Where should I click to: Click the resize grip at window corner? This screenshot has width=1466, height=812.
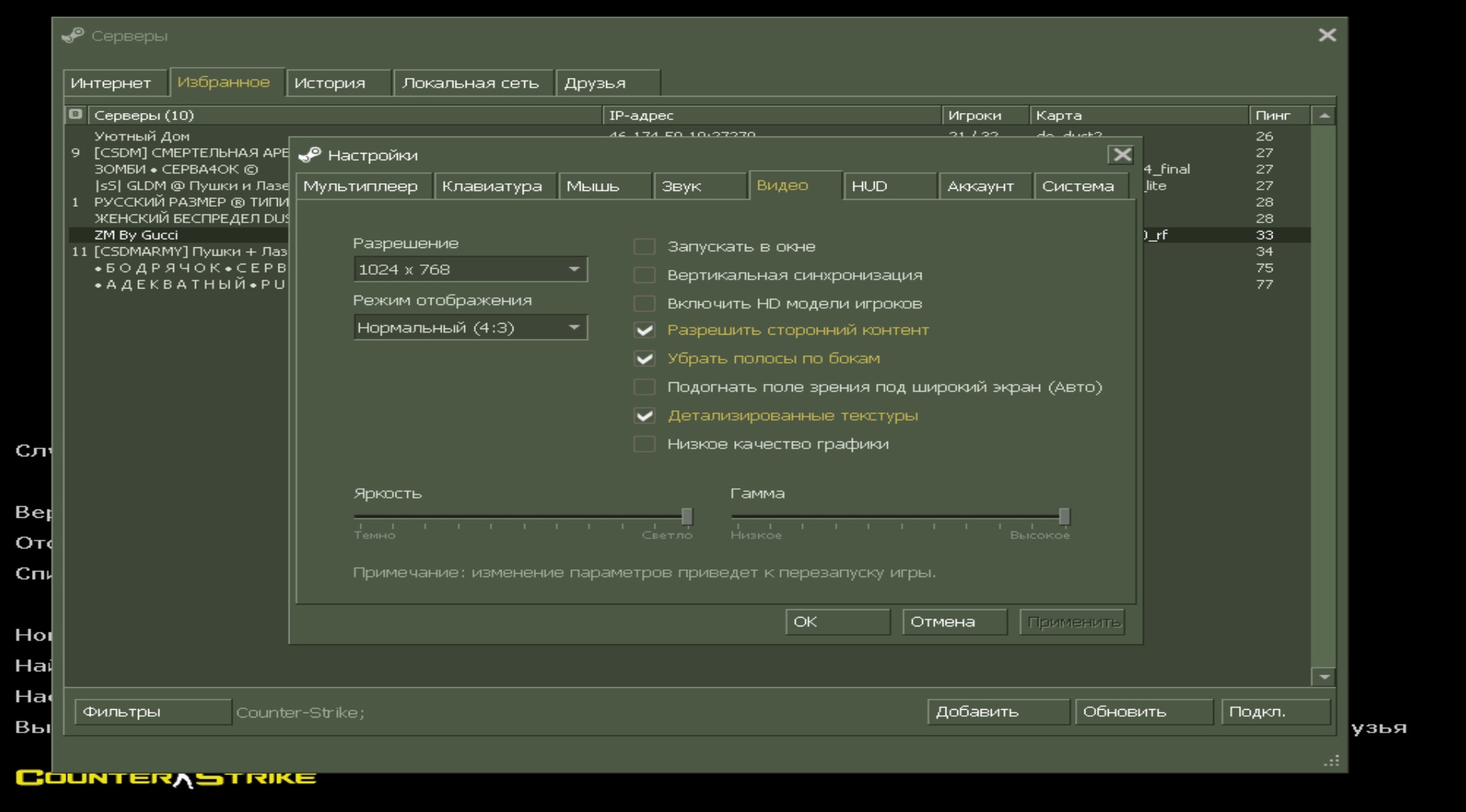[1332, 761]
